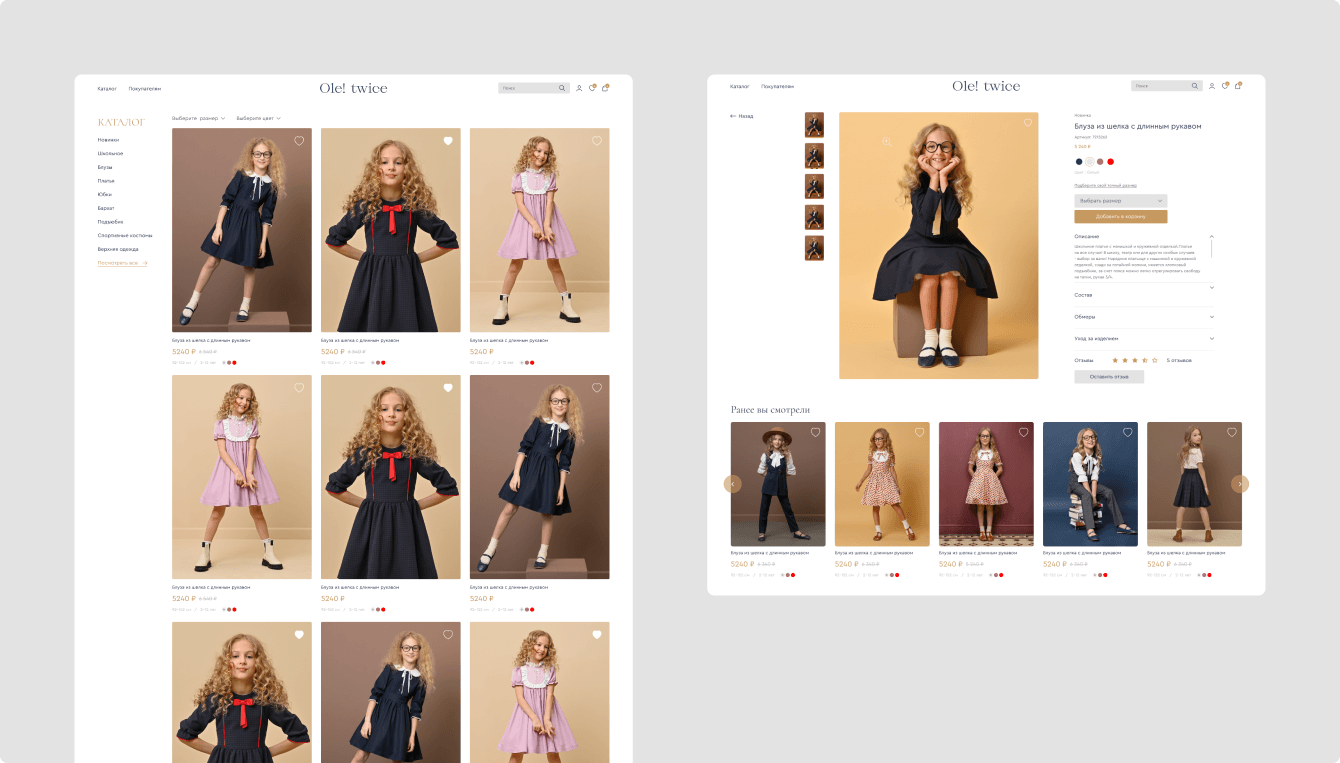Collapse the Описание section chevron
1340x763 pixels.
tap(1212, 237)
